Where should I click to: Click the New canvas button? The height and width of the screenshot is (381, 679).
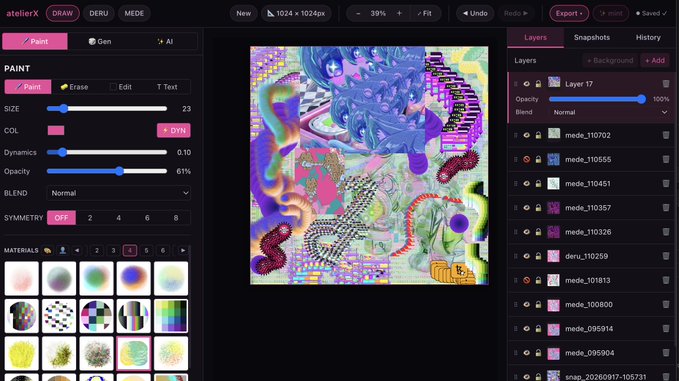(x=243, y=13)
